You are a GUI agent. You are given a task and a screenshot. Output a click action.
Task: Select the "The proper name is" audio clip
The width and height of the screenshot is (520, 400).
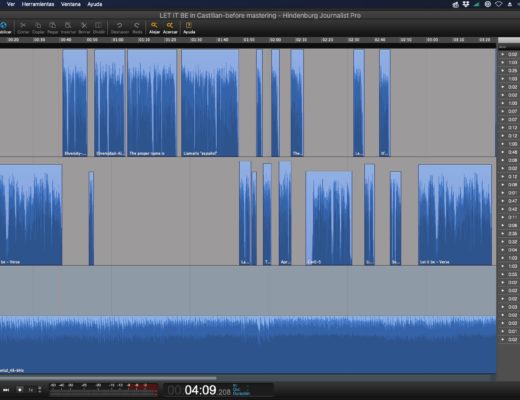(152, 103)
